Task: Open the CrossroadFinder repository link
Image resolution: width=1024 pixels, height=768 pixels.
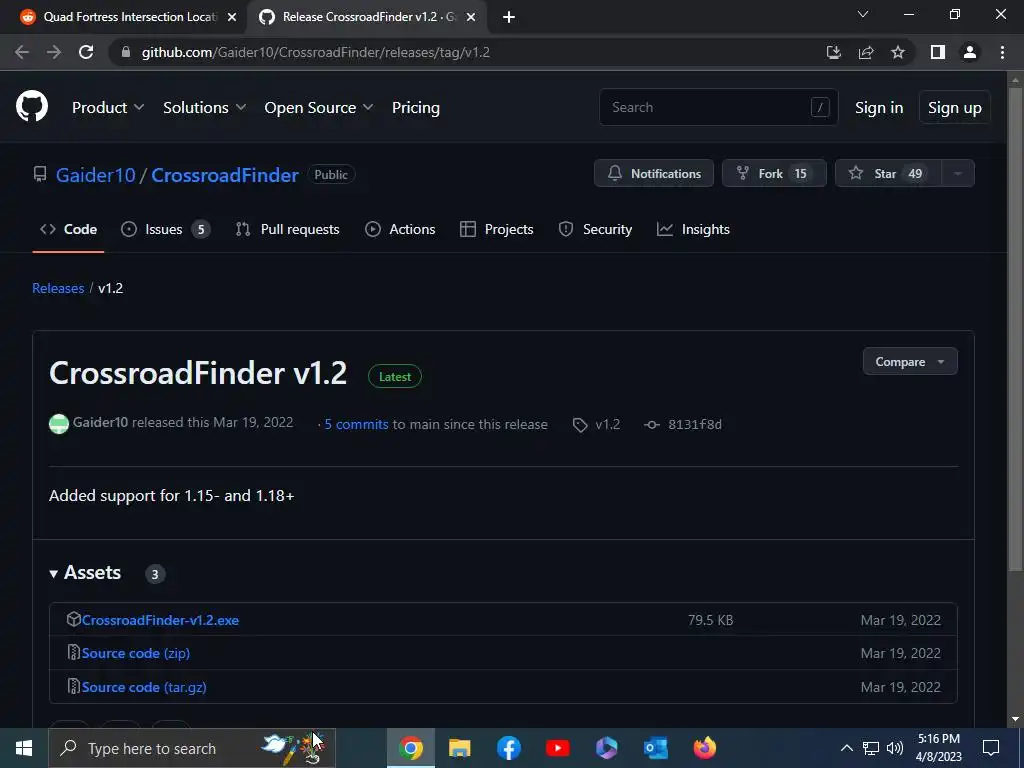Action: 225,175
